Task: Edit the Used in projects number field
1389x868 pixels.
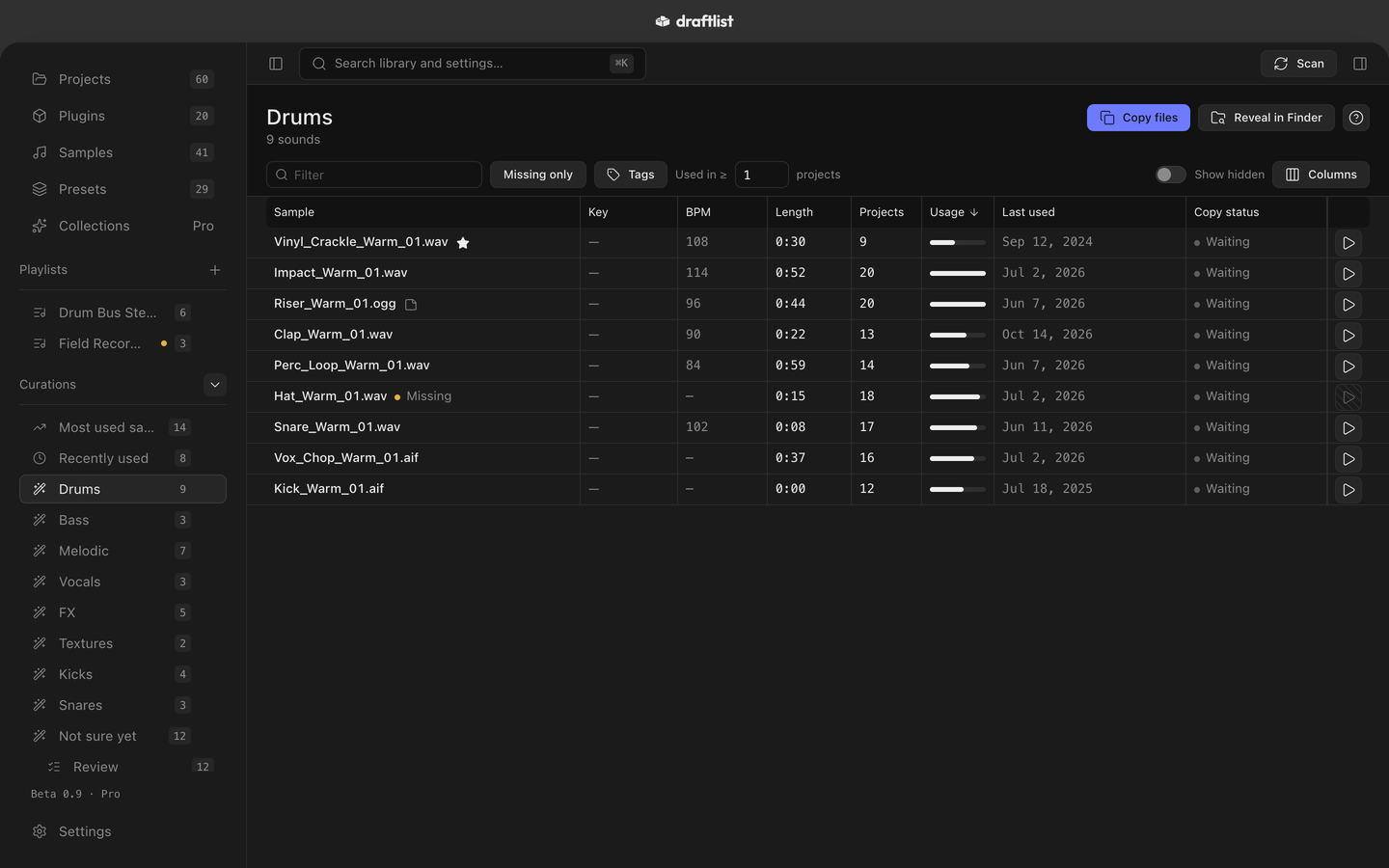Action: click(x=762, y=175)
